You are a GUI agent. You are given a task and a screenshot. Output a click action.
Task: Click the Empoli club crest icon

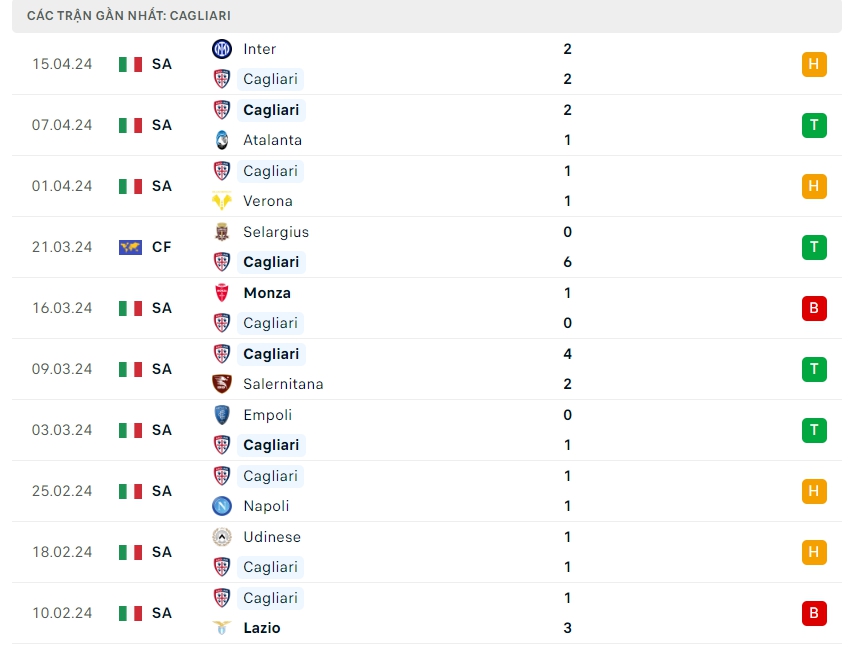pyautogui.click(x=222, y=415)
